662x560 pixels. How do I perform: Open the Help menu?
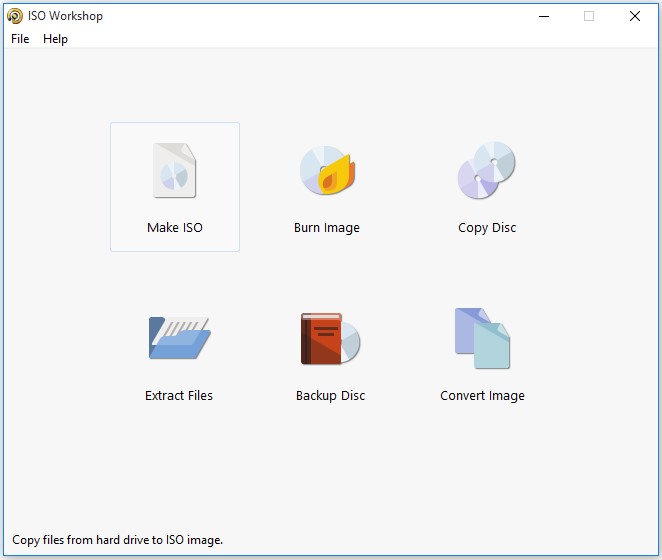(55, 39)
